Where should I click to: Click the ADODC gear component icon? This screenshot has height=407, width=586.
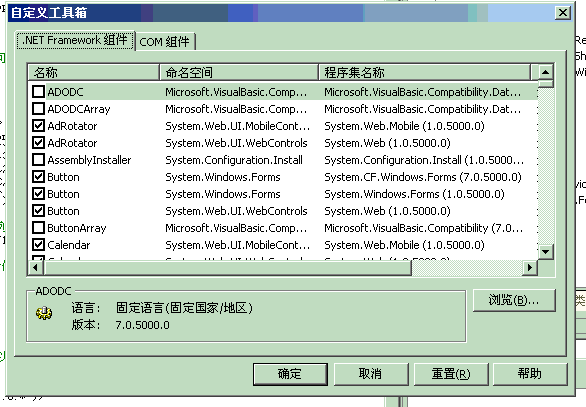[x=44, y=313]
